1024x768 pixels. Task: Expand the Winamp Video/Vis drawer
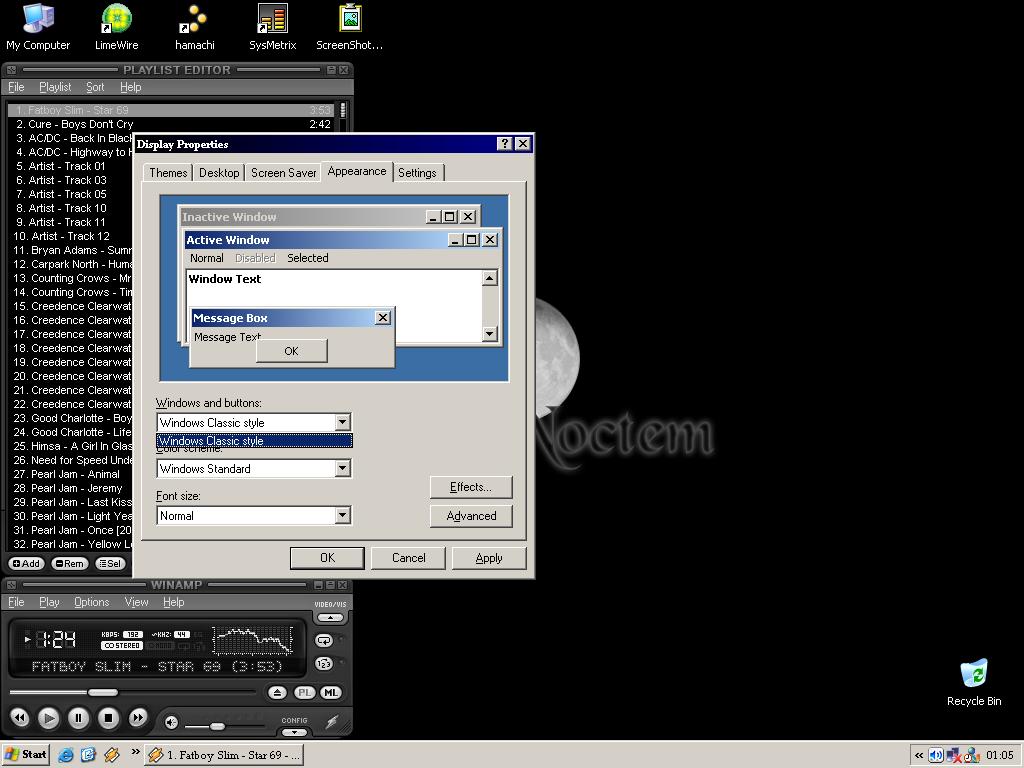[x=330, y=617]
